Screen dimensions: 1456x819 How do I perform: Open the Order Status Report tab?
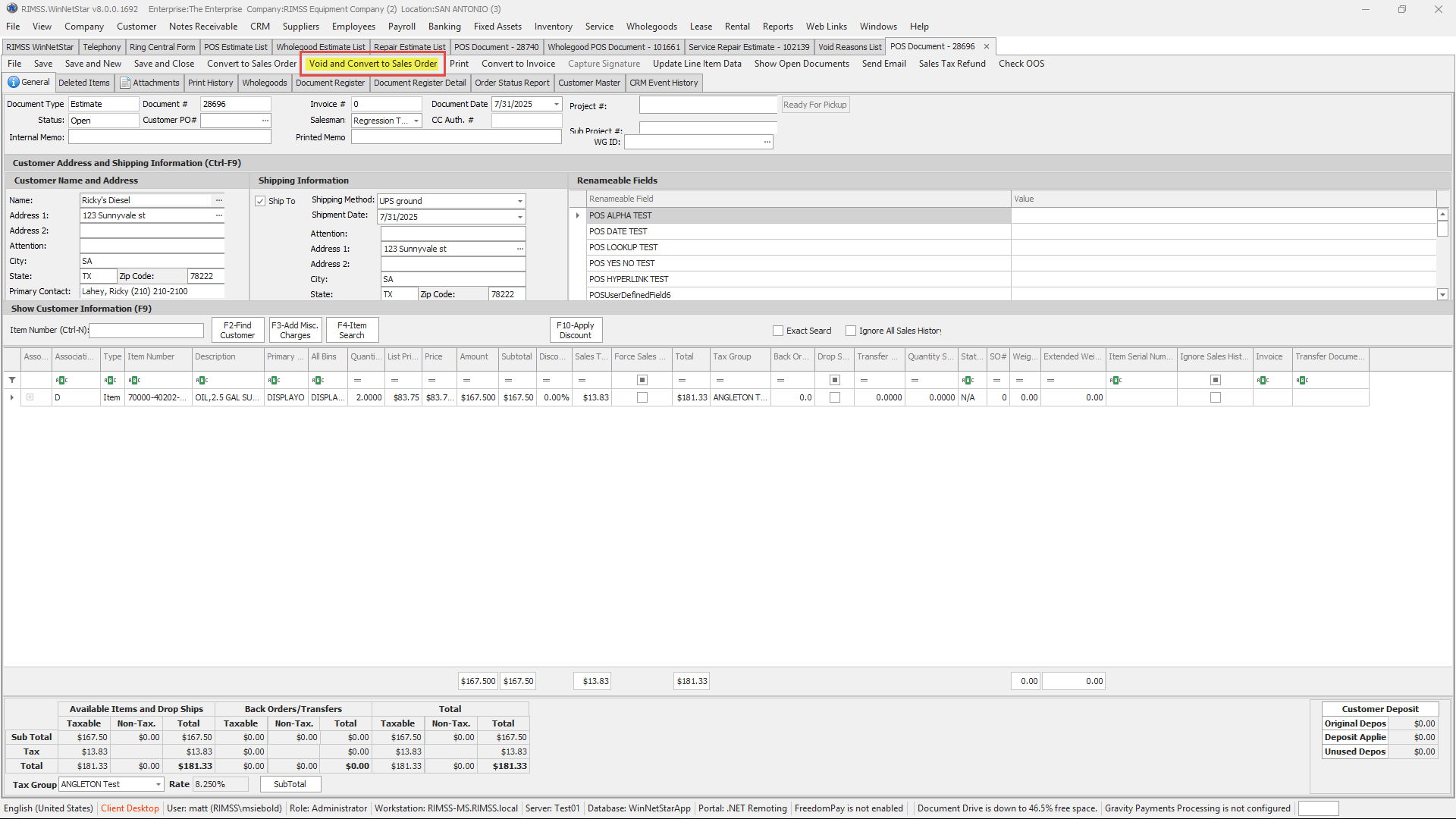[x=512, y=83]
